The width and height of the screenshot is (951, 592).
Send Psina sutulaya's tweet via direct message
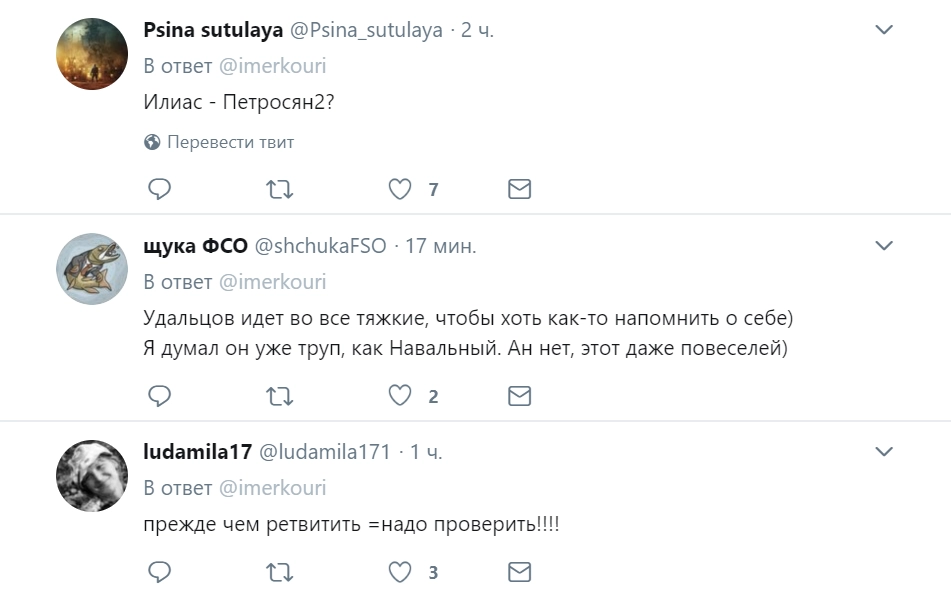519,189
